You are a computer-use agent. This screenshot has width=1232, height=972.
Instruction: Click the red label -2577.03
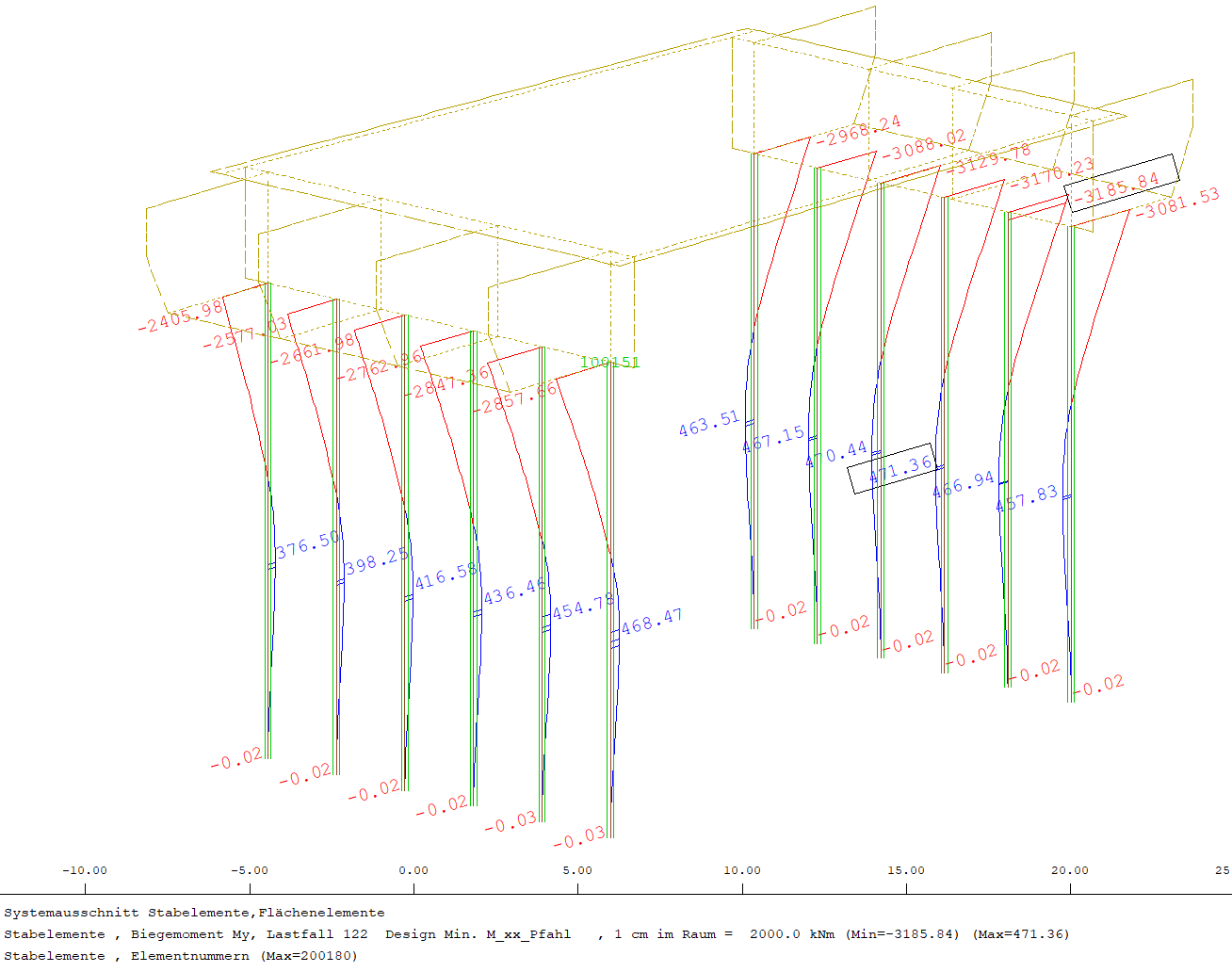246,333
